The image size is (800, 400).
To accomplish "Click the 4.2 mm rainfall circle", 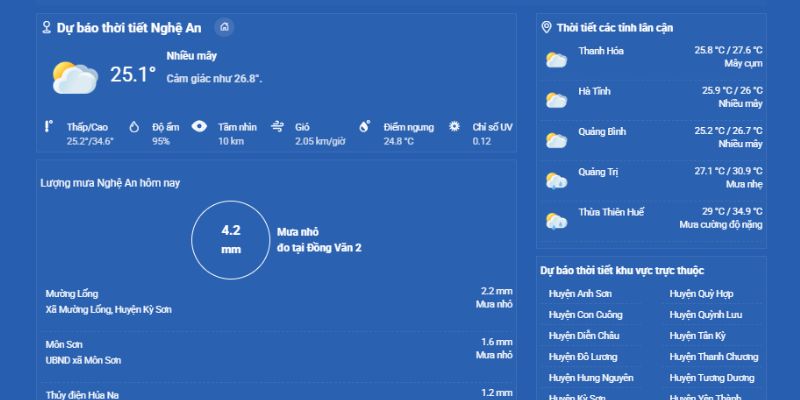I will click(x=231, y=240).
